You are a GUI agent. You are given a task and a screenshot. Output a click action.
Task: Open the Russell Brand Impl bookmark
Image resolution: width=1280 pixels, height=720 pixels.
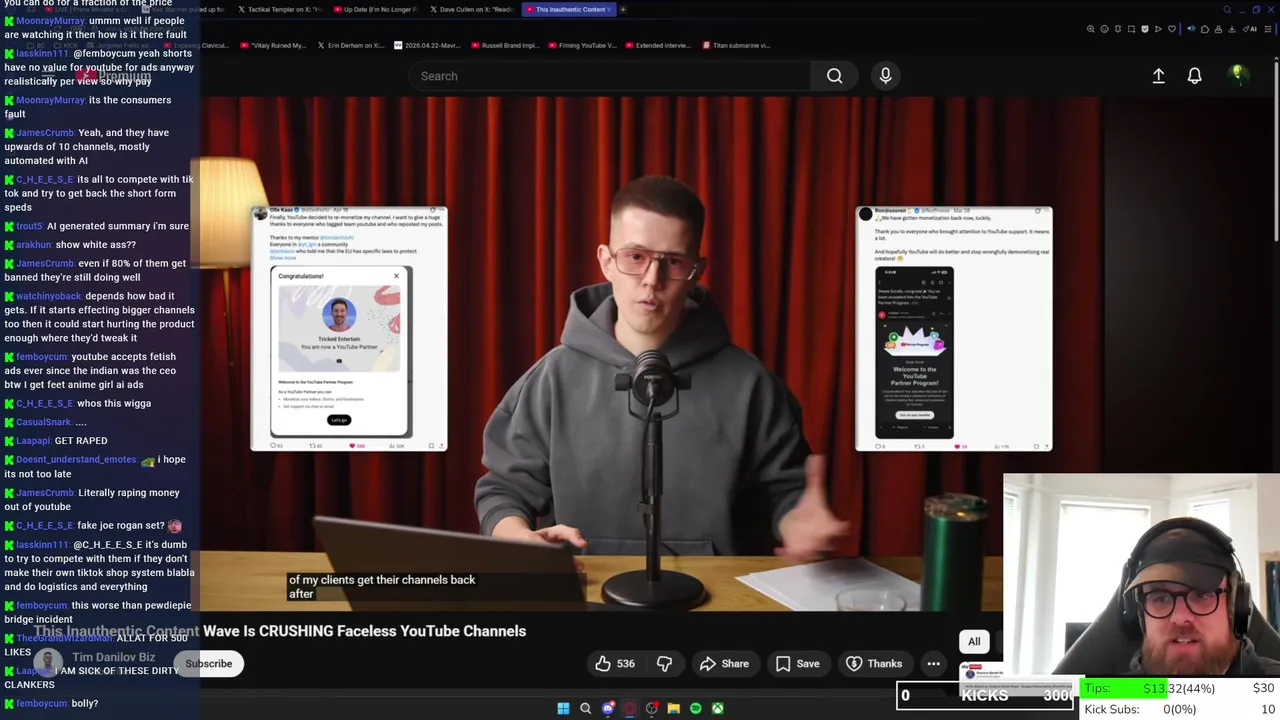coord(504,45)
